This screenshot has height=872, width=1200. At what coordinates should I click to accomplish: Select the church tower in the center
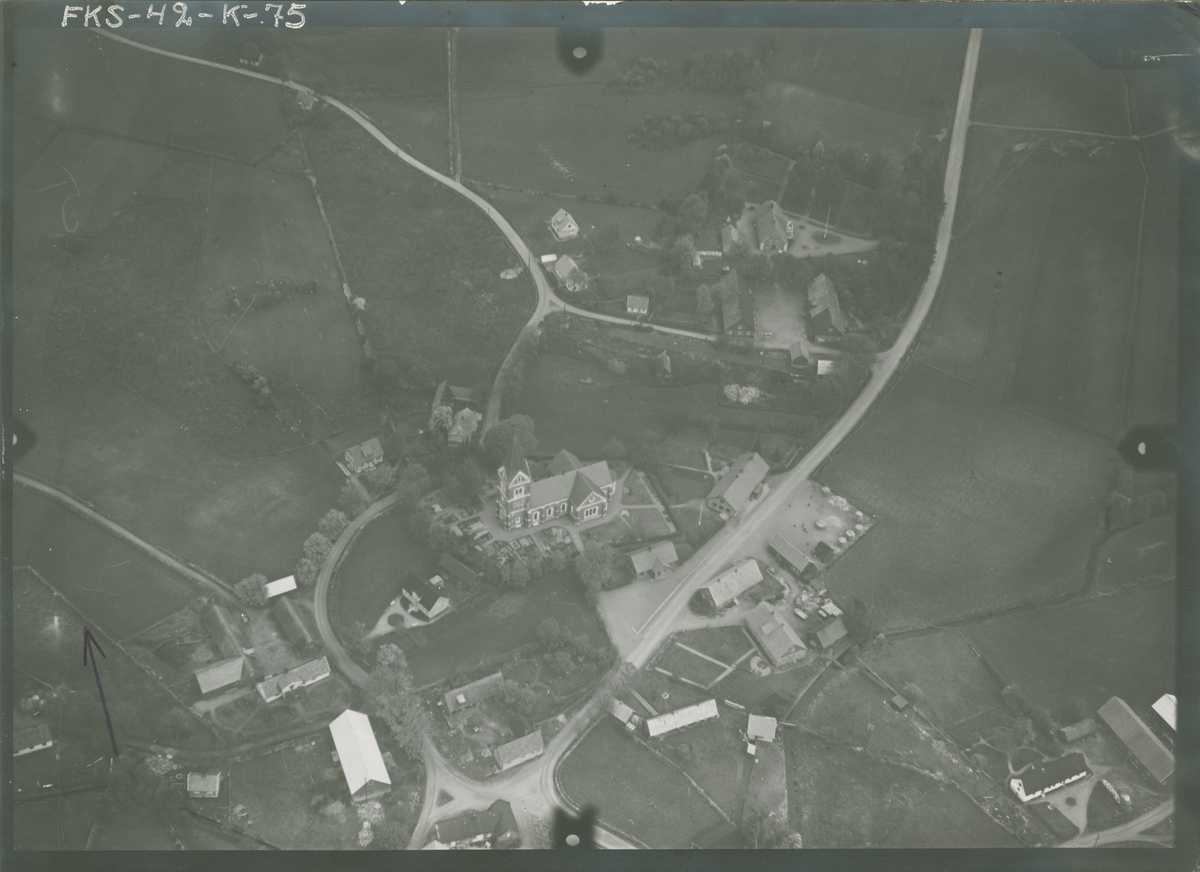tap(514, 488)
